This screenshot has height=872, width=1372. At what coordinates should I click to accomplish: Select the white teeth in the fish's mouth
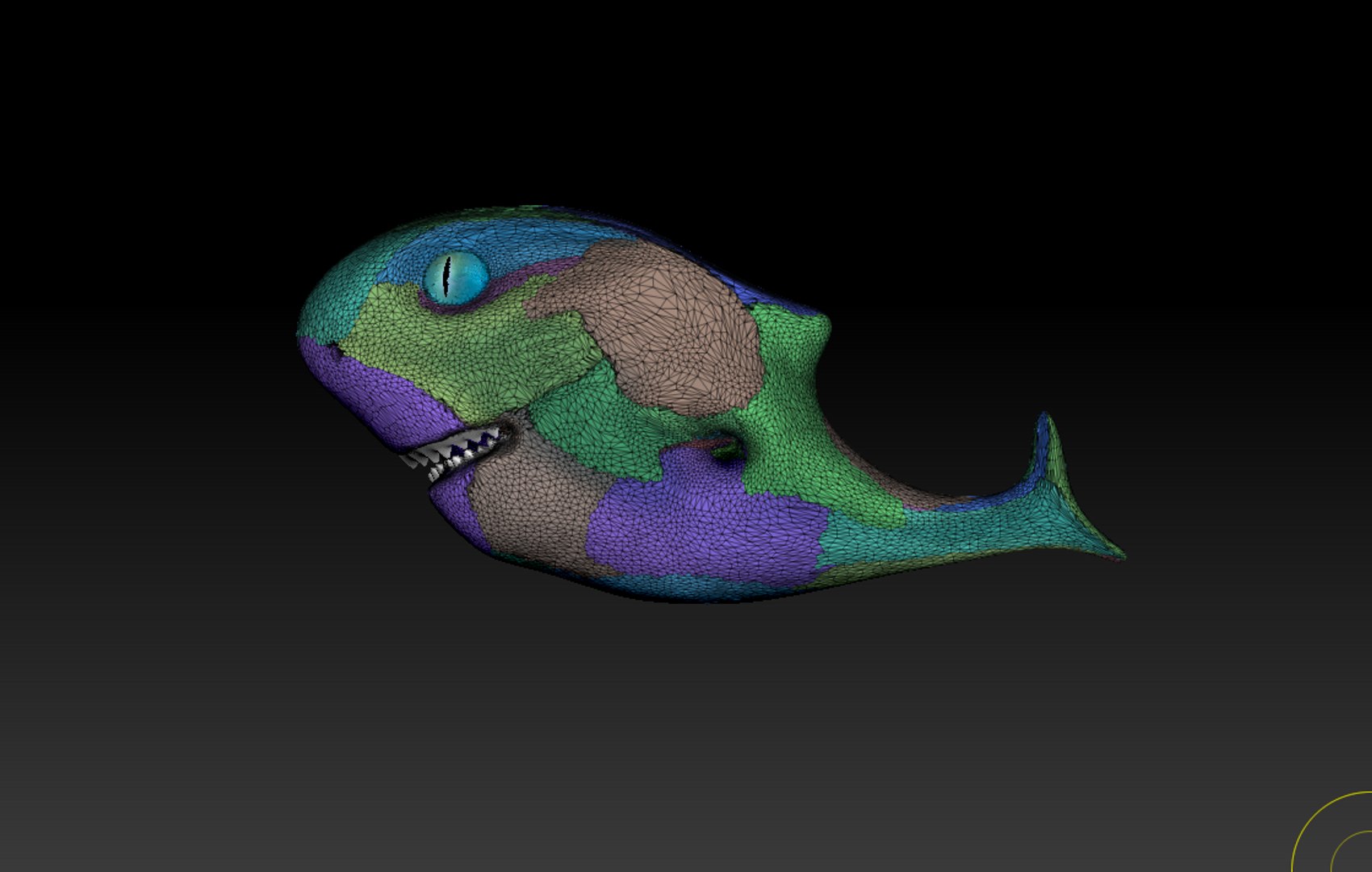tap(452, 455)
